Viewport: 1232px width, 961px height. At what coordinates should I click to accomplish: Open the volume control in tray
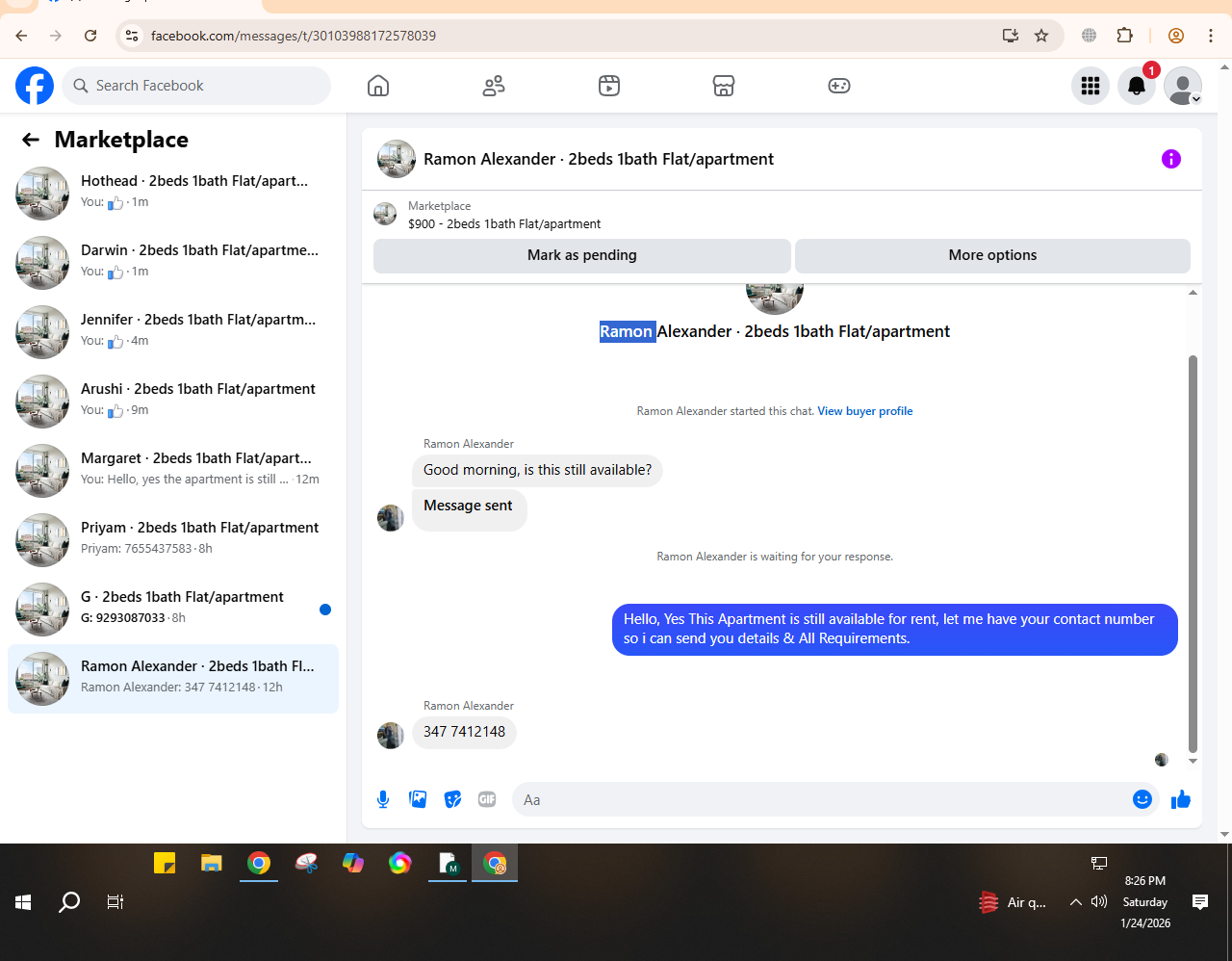[1099, 902]
